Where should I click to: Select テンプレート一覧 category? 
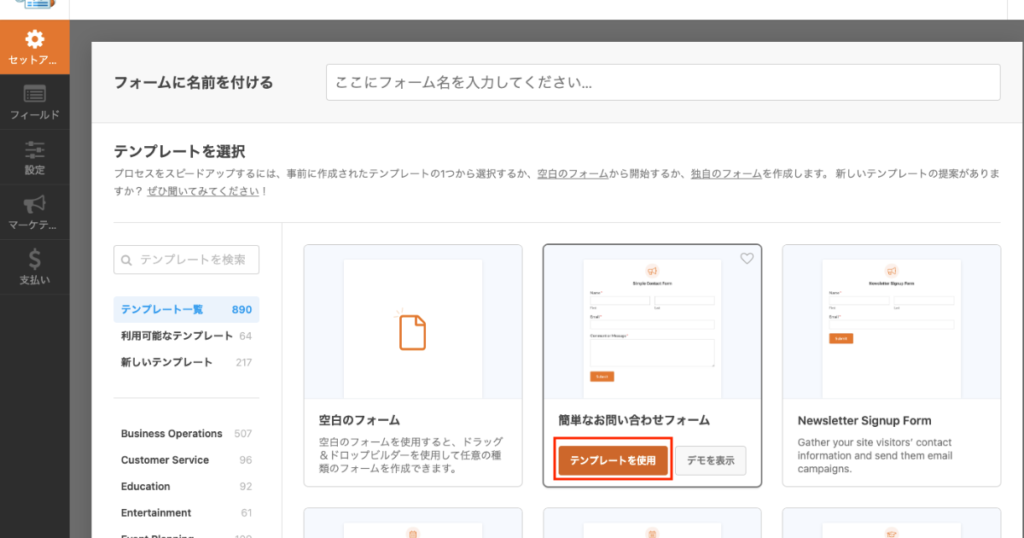click(x=162, y=310)
